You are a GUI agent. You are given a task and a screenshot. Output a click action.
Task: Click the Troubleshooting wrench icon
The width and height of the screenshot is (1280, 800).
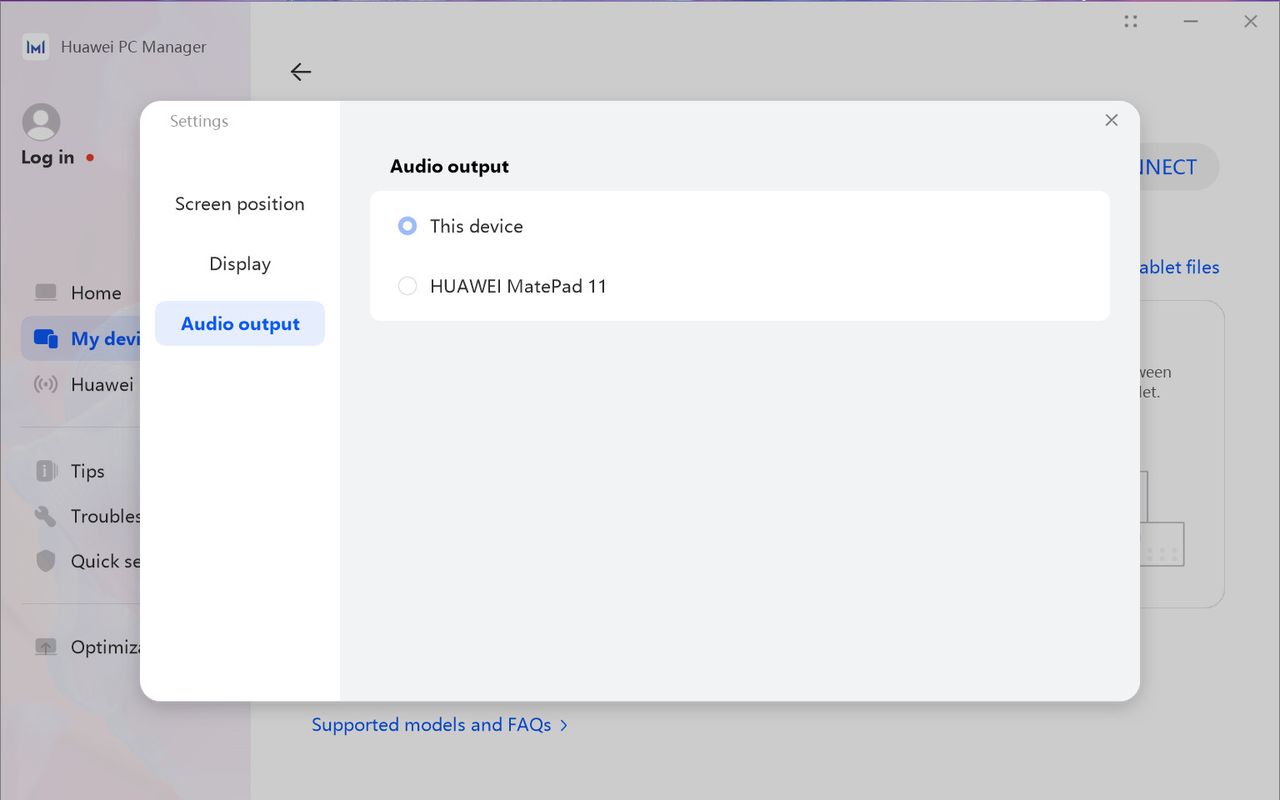tap(46, 516)
